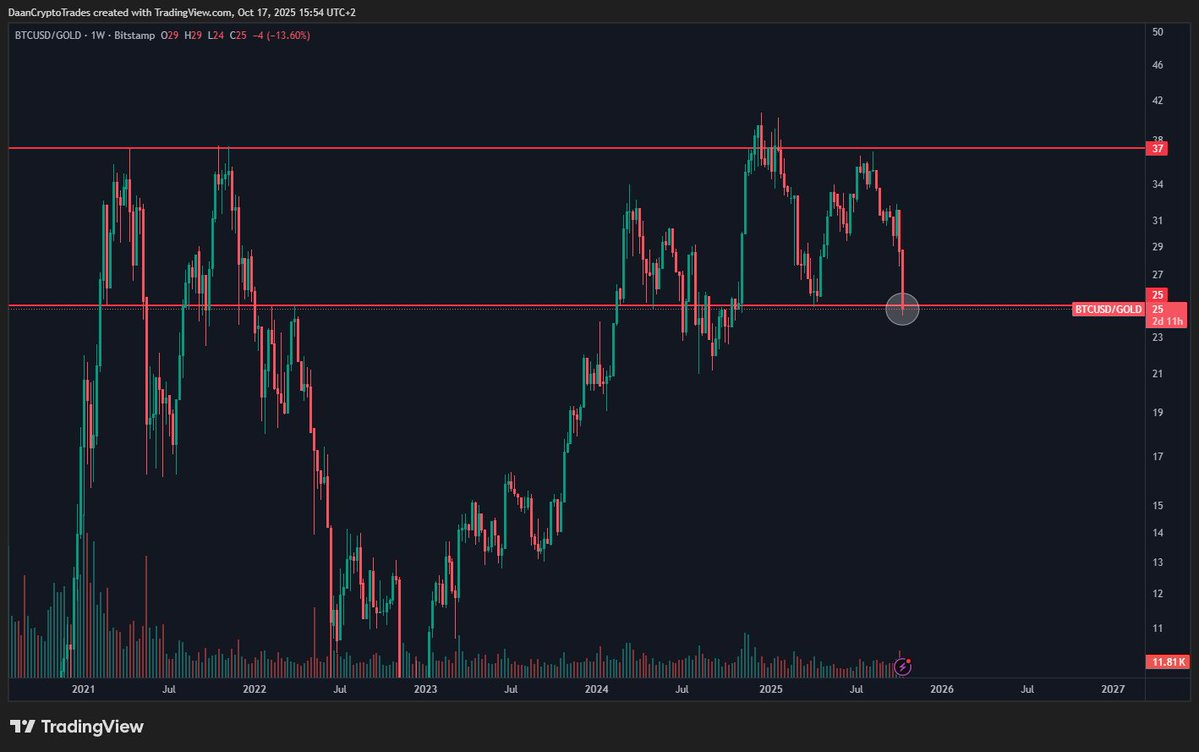Click the grey circle highlight on the latest candle
1199x752 pixels.
(902, 308)
